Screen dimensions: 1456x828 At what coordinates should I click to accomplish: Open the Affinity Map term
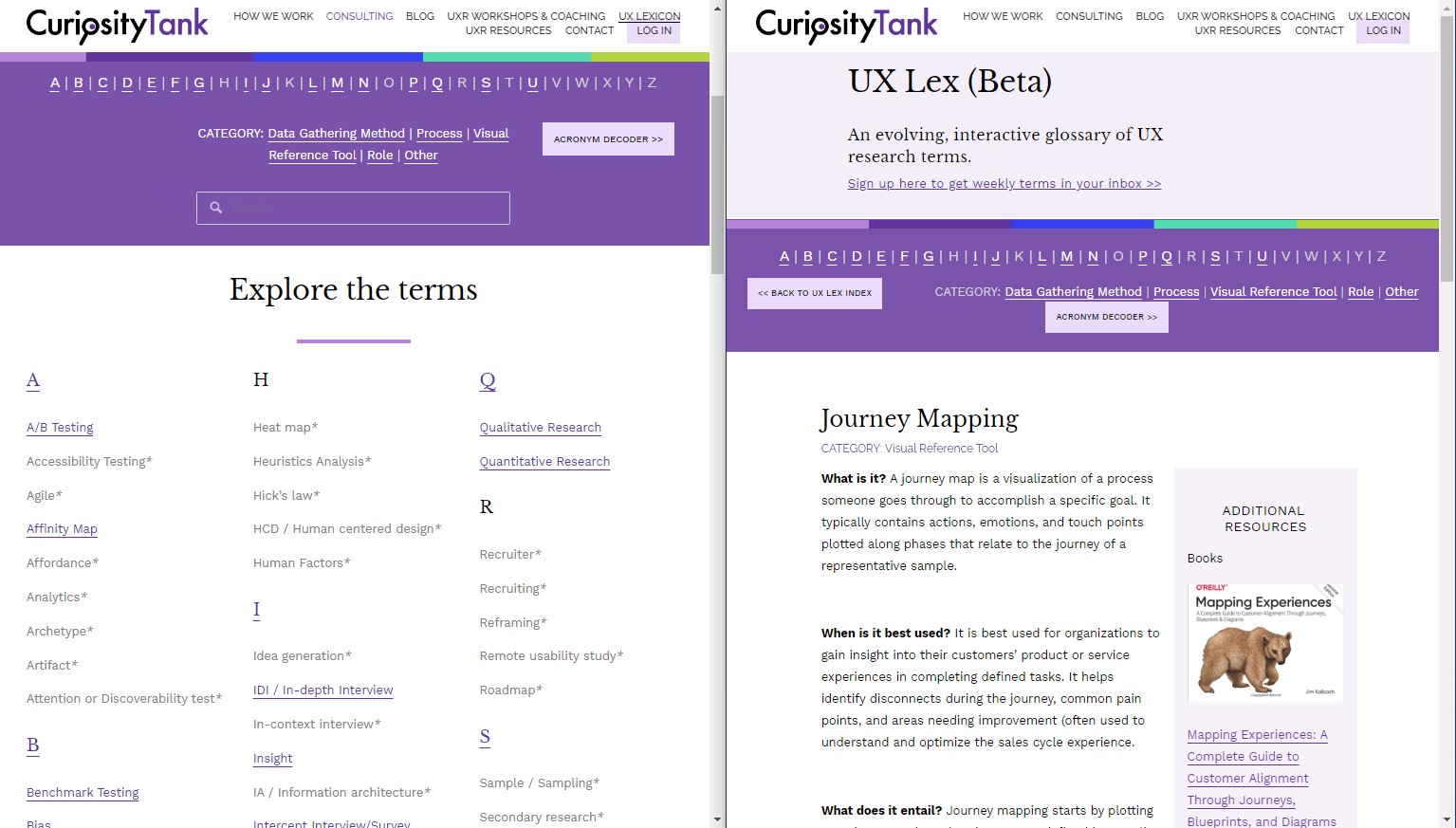62,529
